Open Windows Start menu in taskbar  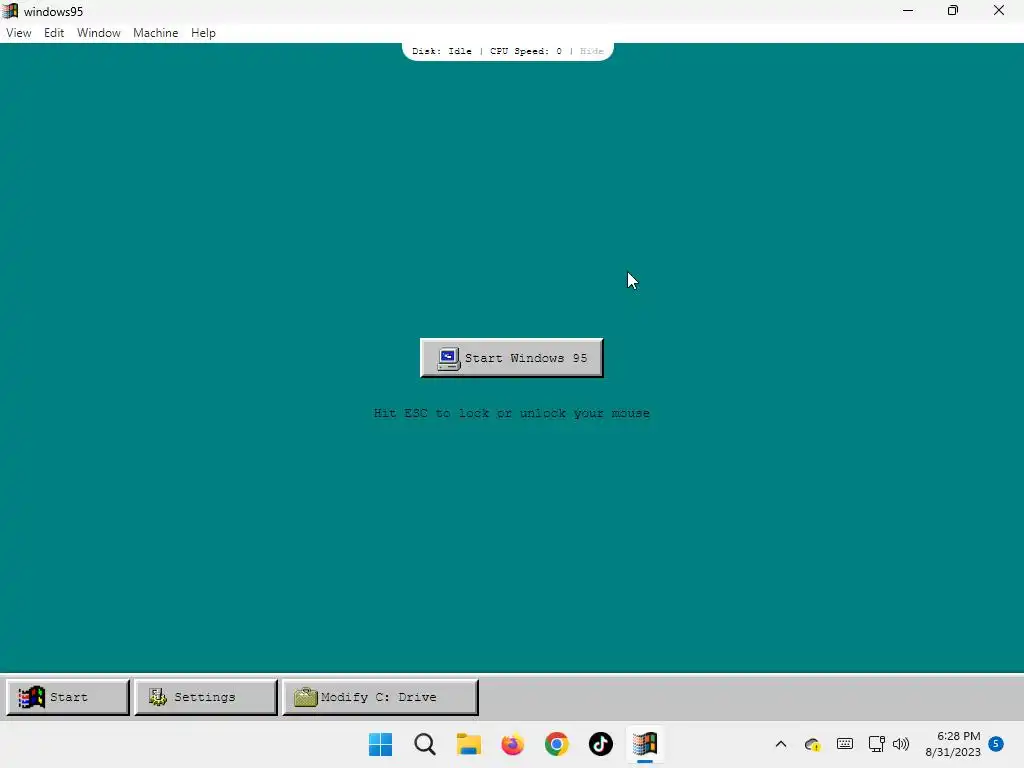point(380,744)
